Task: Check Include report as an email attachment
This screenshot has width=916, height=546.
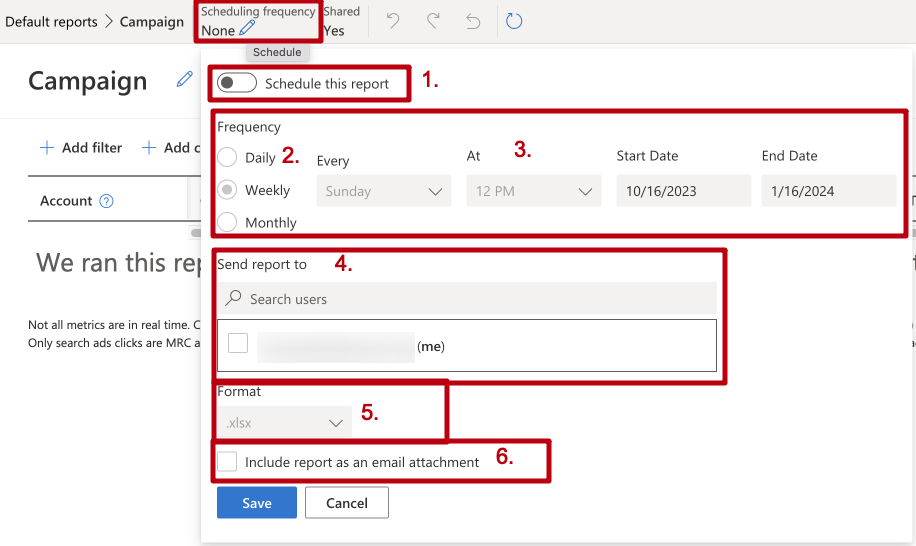Action: [x=227, y=461]
